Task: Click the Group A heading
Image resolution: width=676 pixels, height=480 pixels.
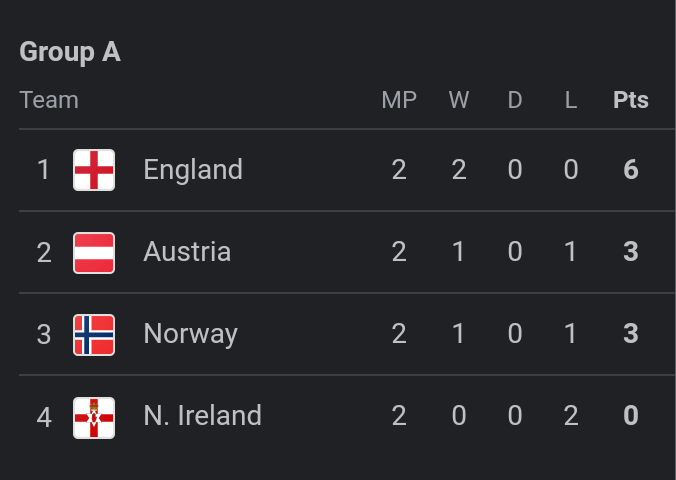Action: pyautogui.click(x=70, y=52)
